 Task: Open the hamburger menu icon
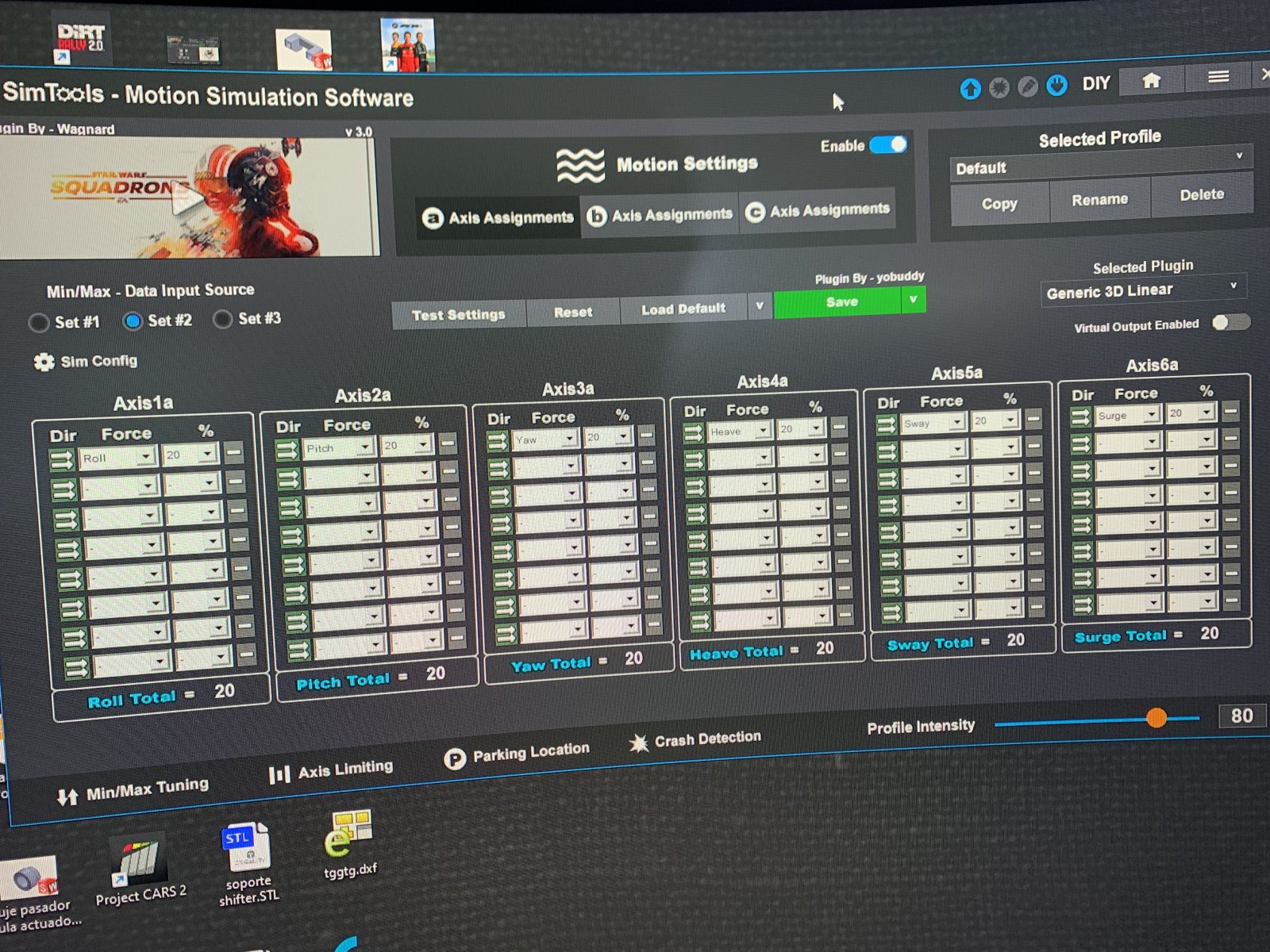coord(1218,77)
